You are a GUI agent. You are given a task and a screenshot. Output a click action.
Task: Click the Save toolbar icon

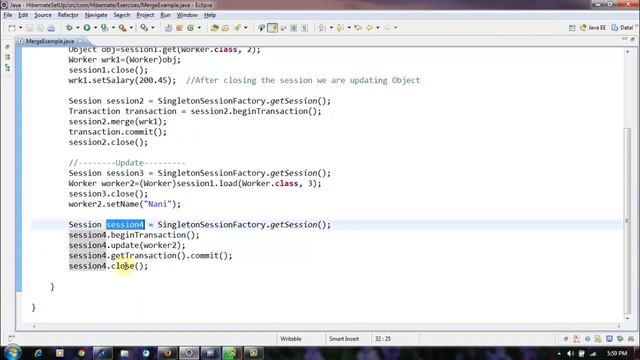30,28
